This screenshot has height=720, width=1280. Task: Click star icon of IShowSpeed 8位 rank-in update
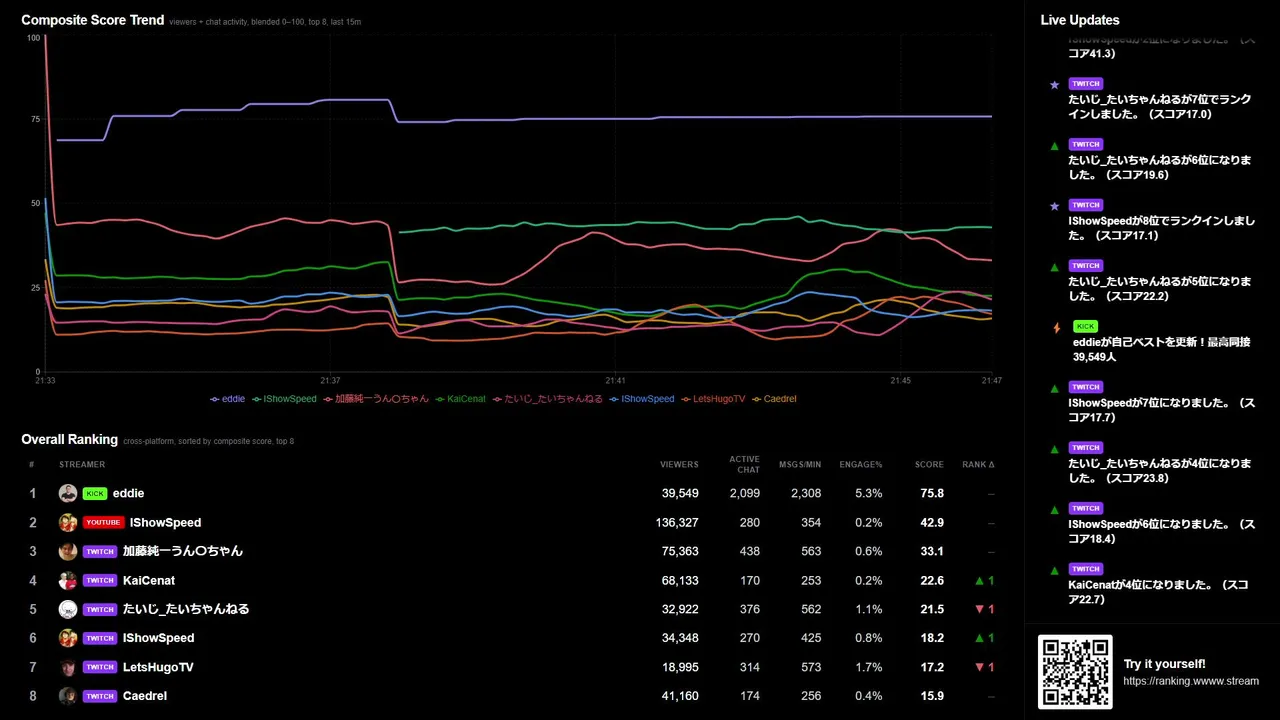(x=1054, y=206)
